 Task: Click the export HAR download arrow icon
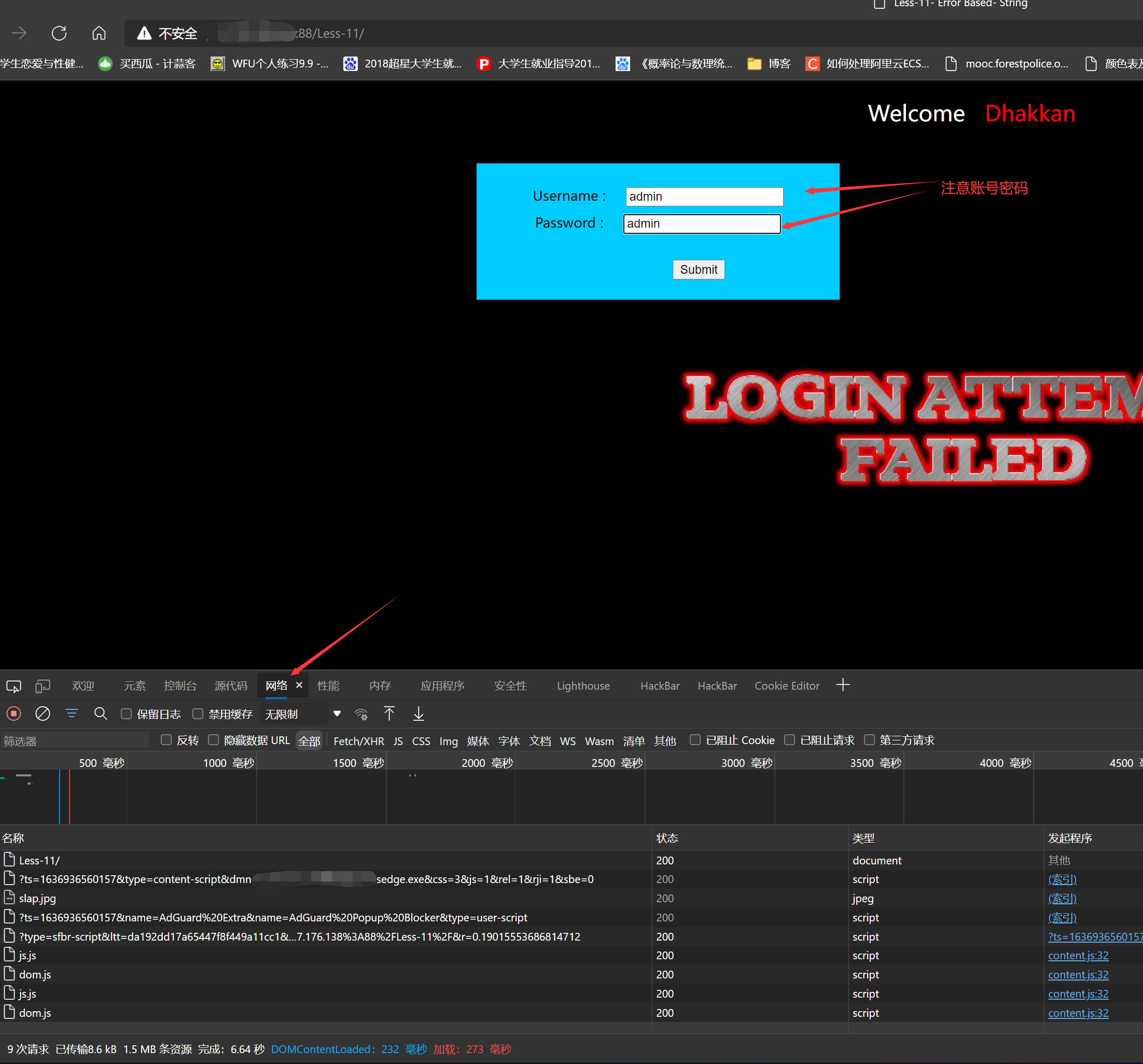pos(419,714)
